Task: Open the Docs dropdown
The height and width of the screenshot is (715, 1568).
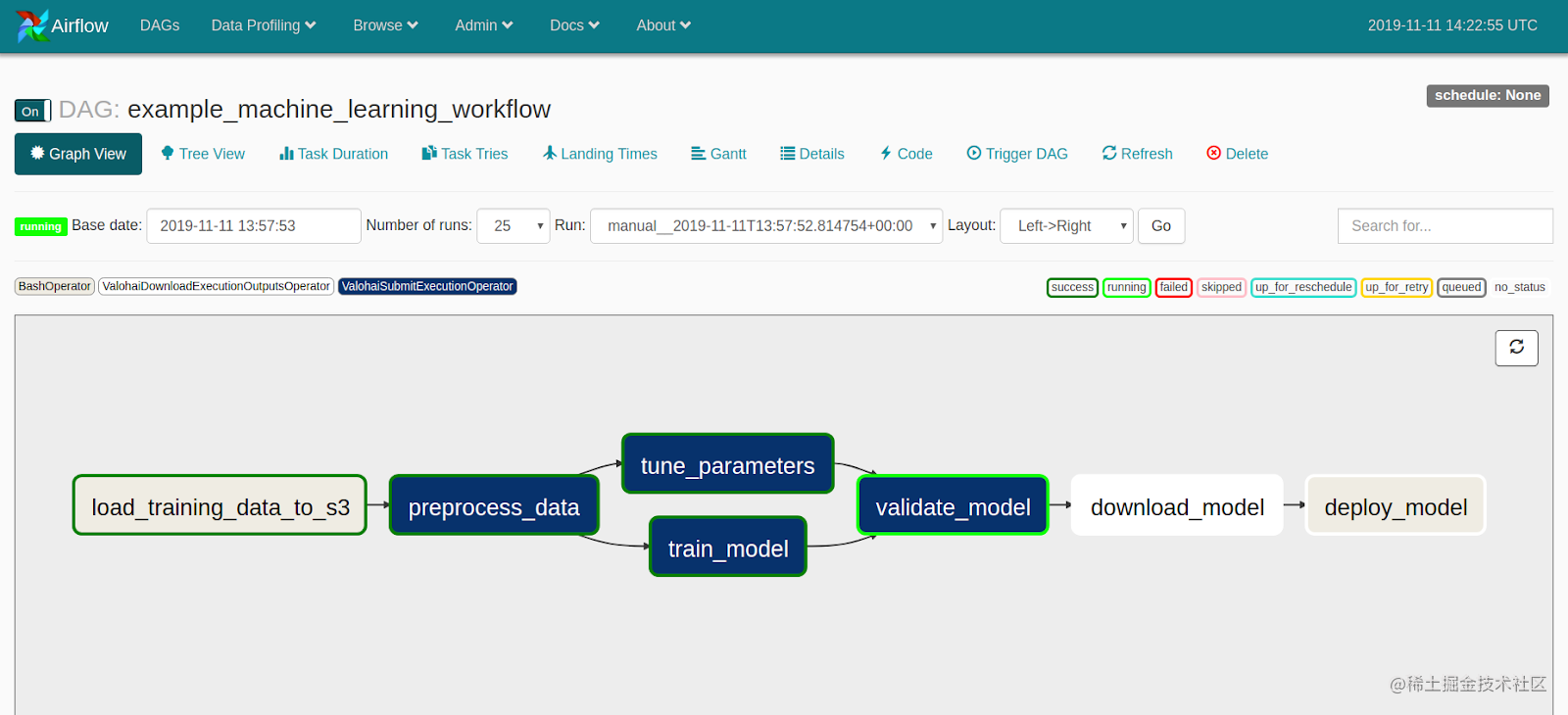Action: pos(574,25)
